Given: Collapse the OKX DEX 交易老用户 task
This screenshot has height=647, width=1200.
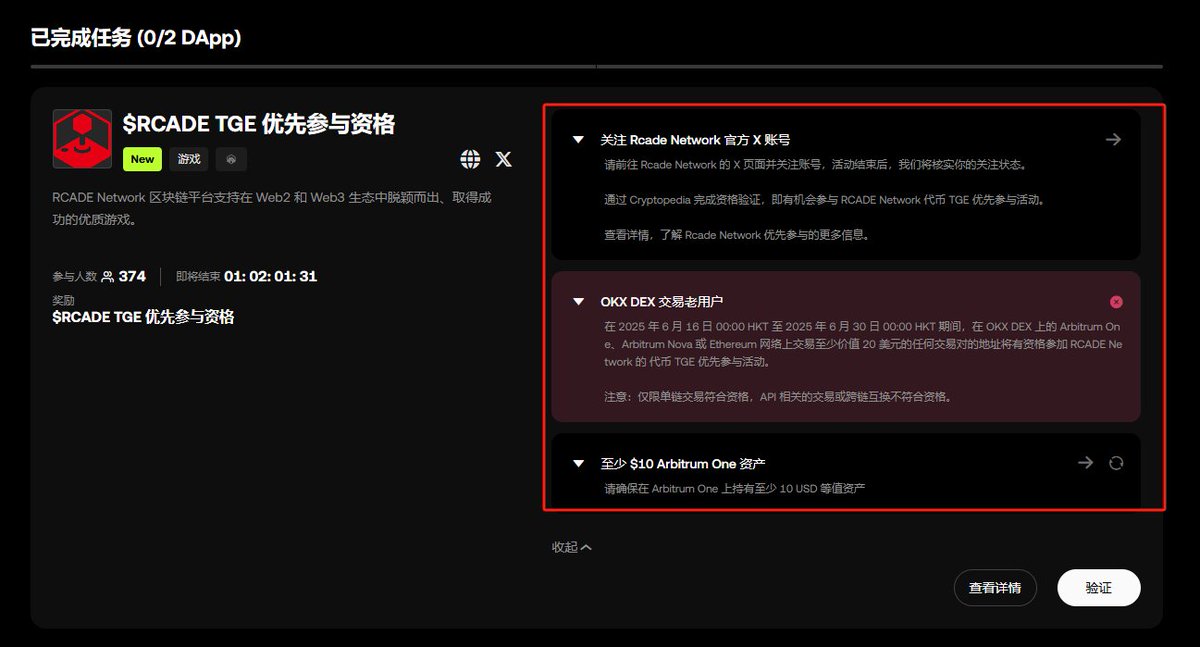Looking at the screenshot, I should click(578, 301).
